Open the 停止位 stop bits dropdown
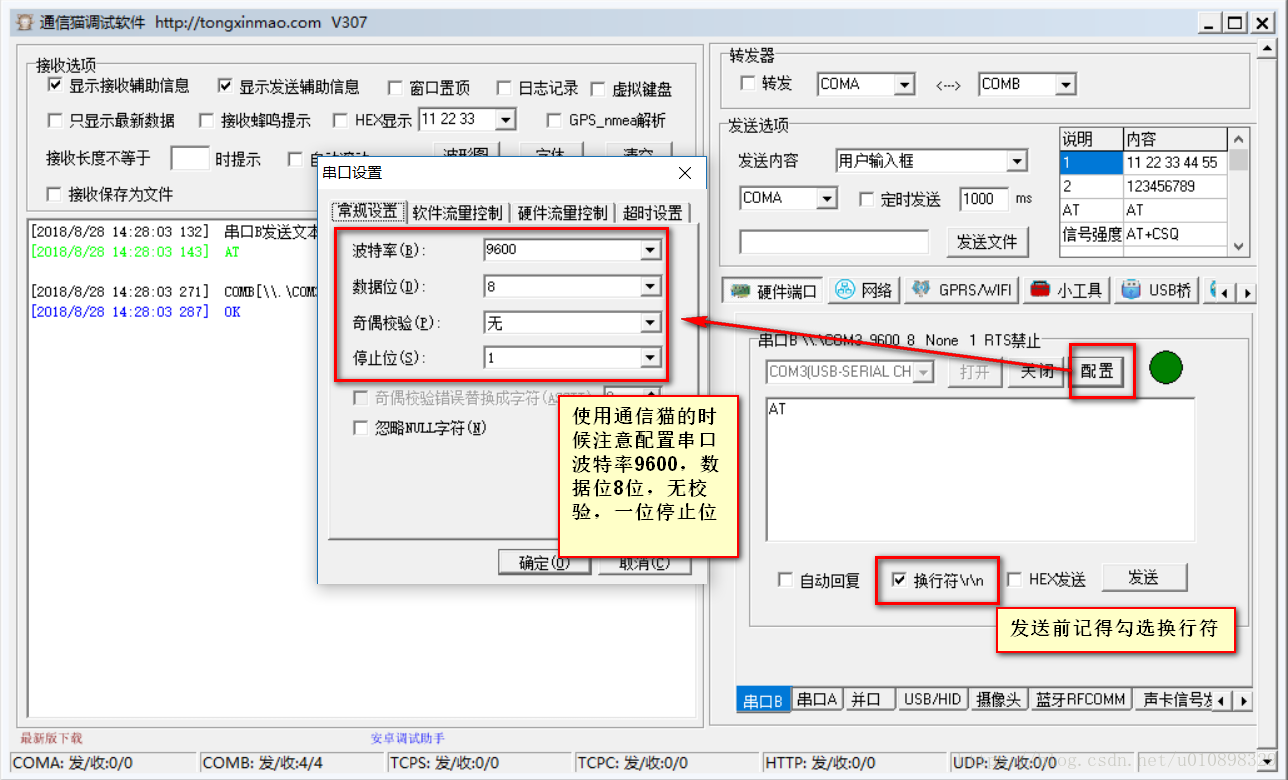The image size is (1288, 780). coord(651,358)
